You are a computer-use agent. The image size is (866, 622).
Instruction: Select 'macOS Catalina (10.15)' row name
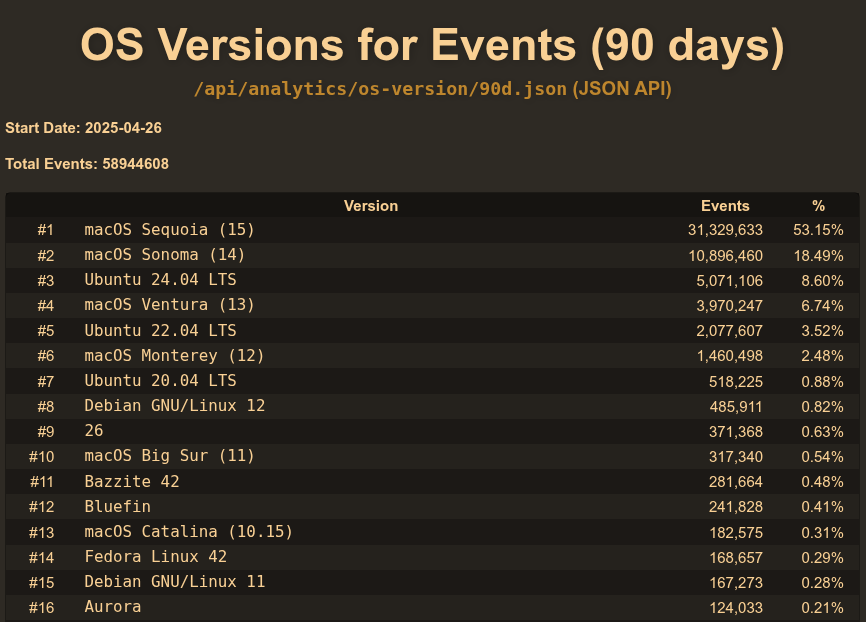pos(188,532)
